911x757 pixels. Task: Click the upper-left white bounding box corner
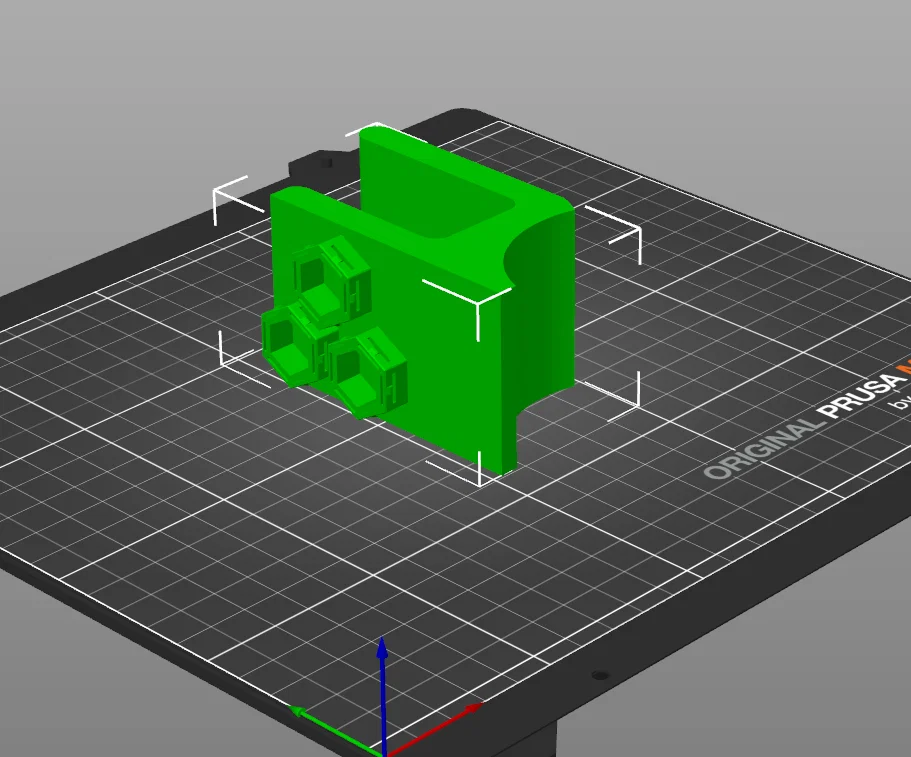tap(231, 199)
